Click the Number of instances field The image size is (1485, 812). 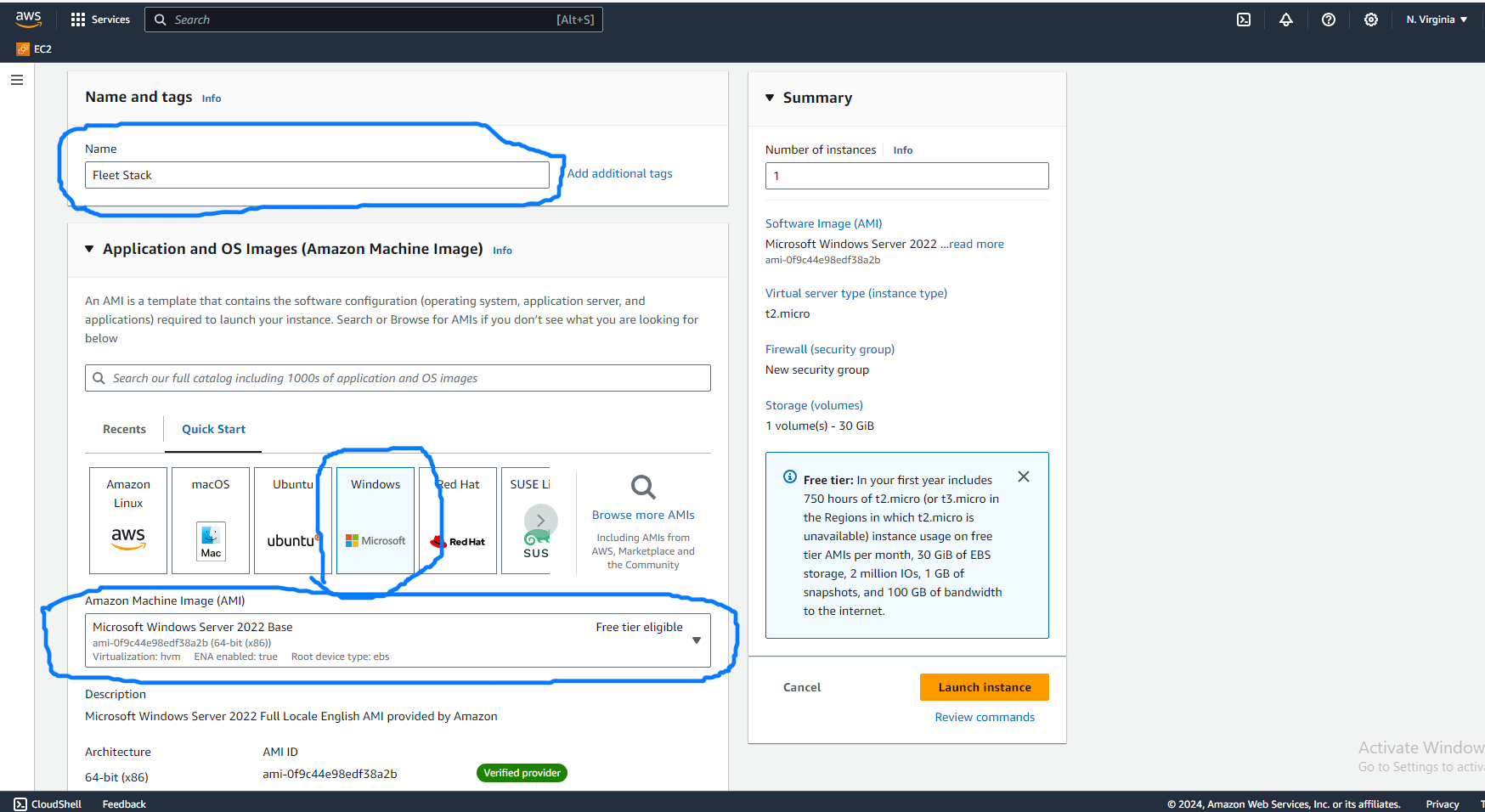click(x=907, y=176)
